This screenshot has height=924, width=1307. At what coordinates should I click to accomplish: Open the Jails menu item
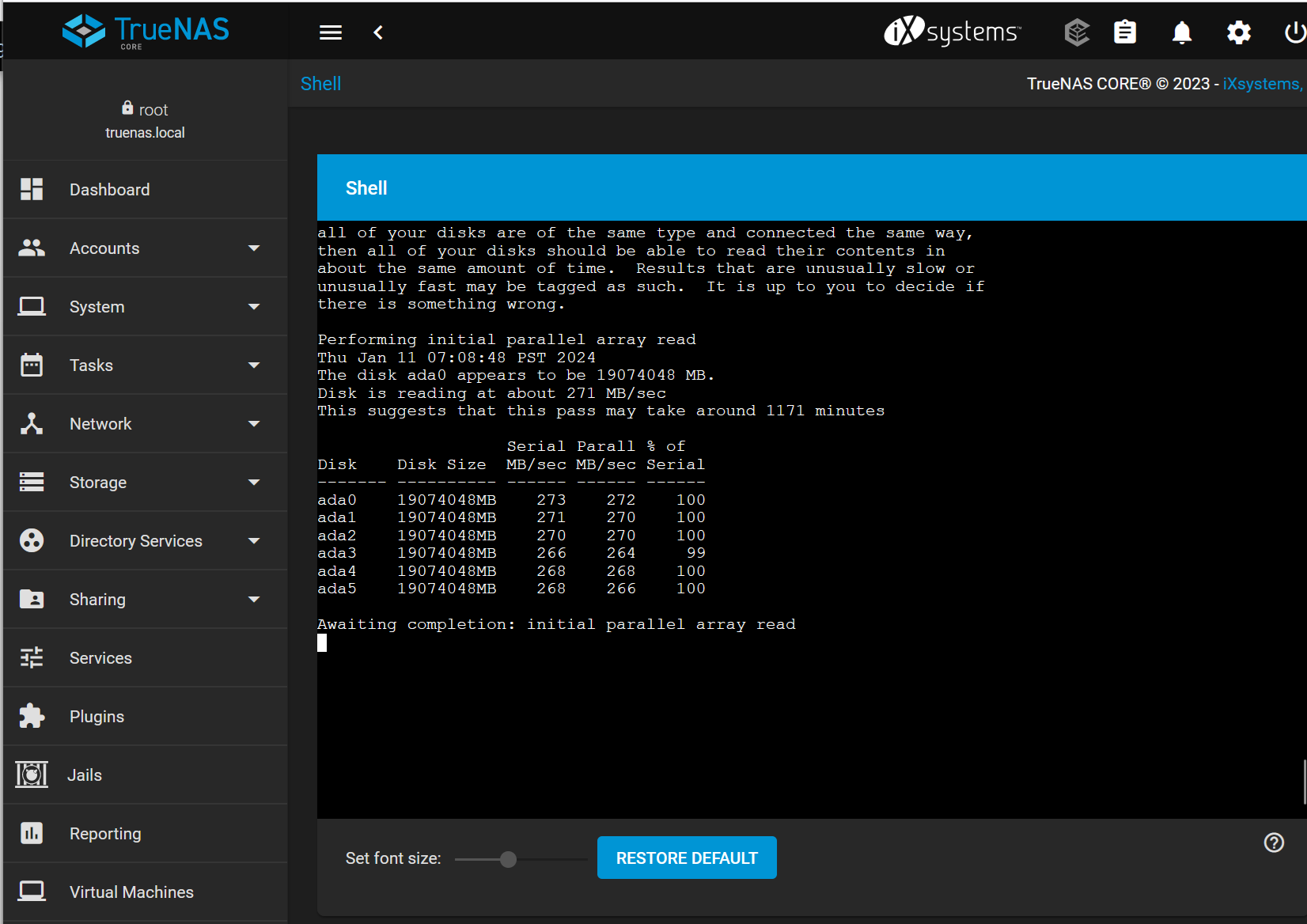[x=146, y=774]
